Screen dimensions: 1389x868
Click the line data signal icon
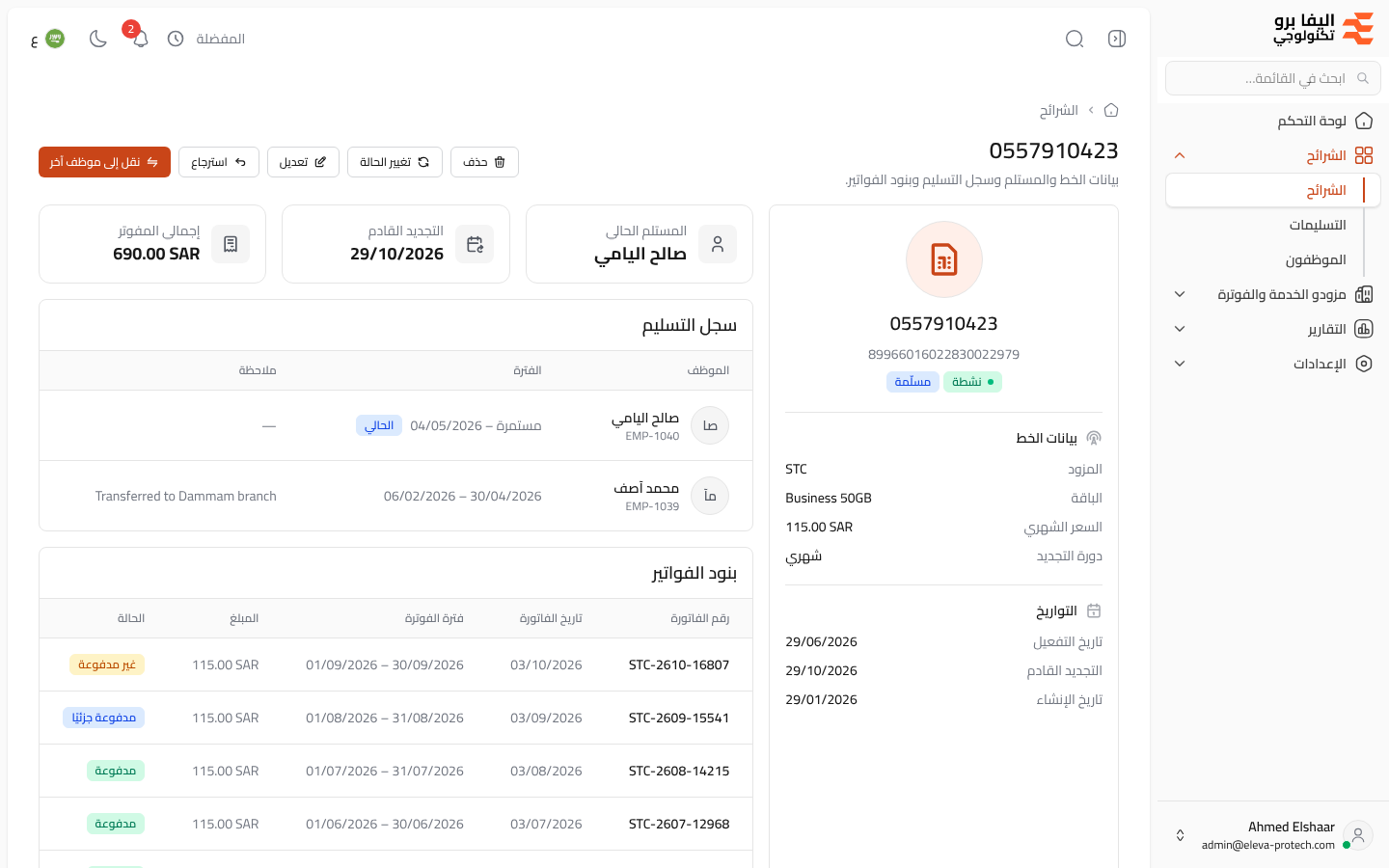[1094, 438]
